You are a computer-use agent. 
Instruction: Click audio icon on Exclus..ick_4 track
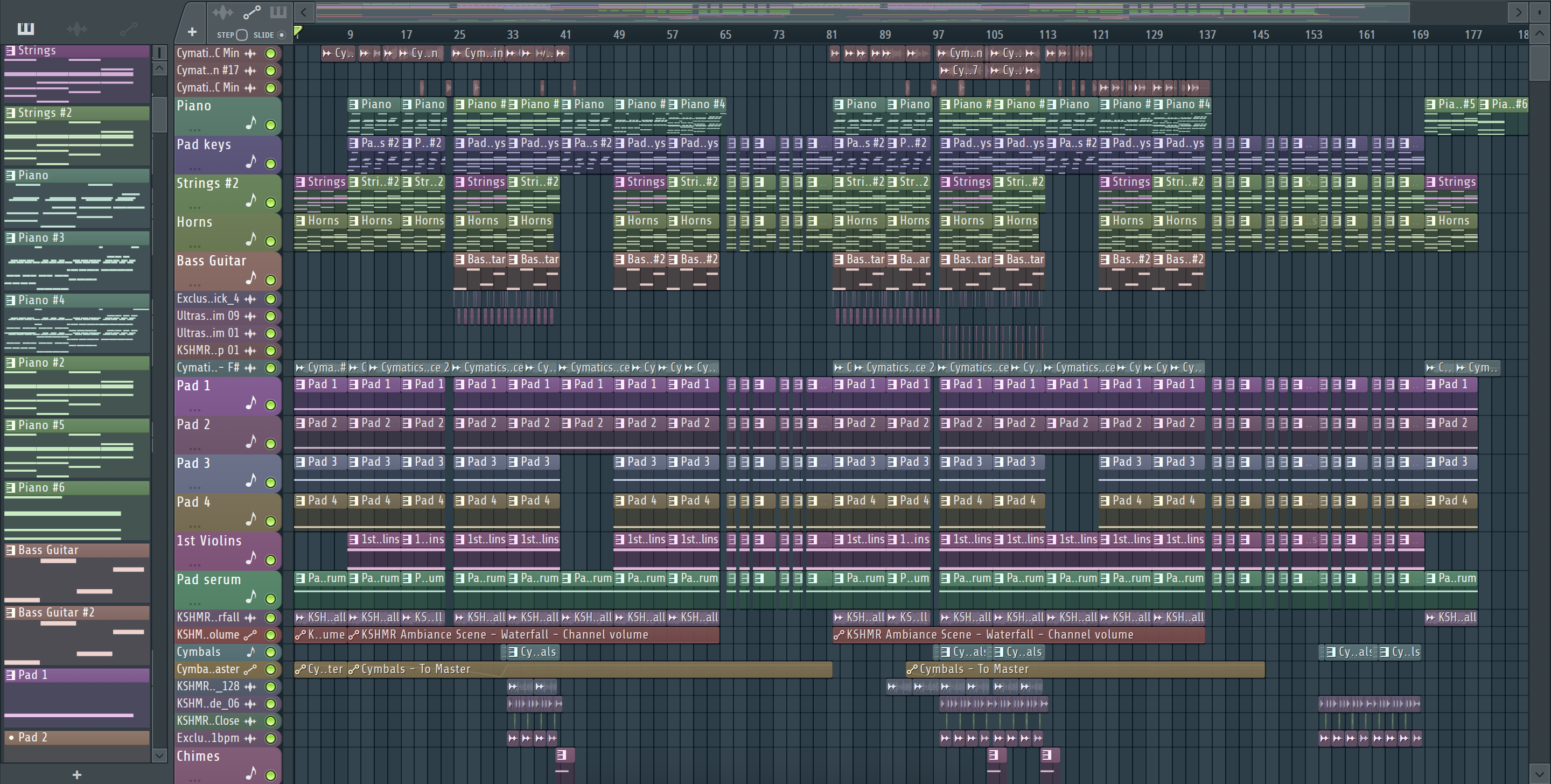pyautogui.click(x=250, y=299)
